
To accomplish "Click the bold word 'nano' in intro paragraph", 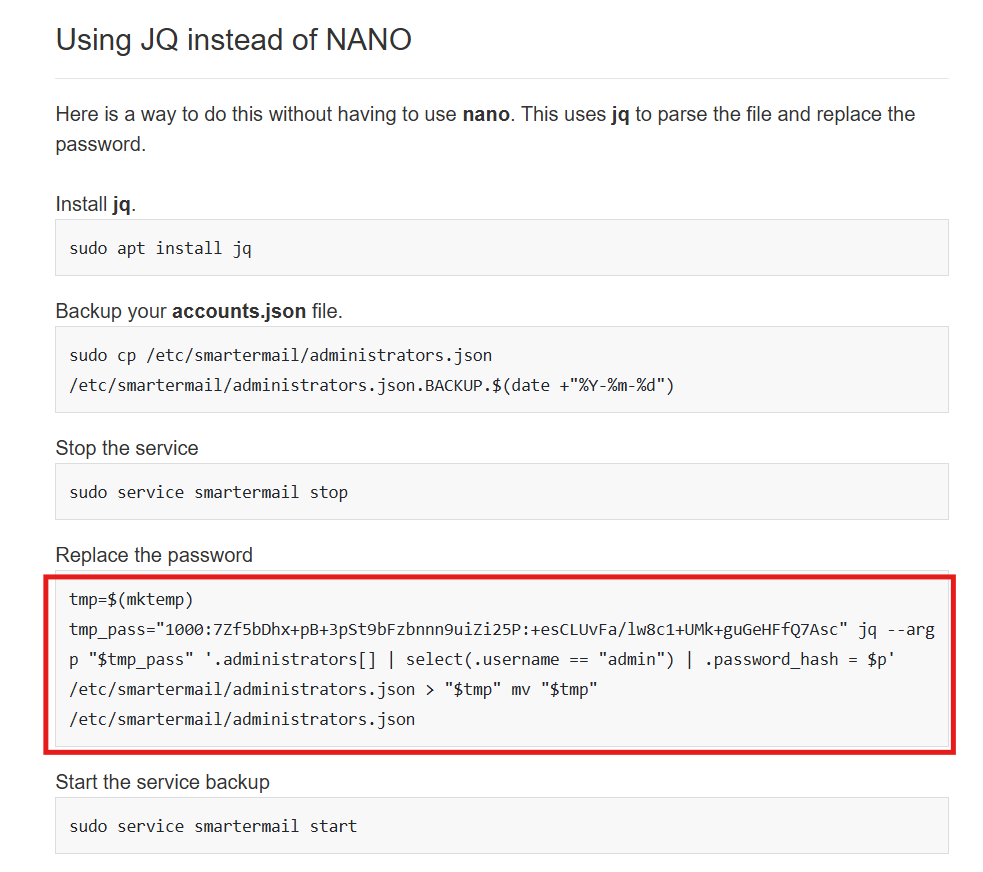I will click(485, 114).
